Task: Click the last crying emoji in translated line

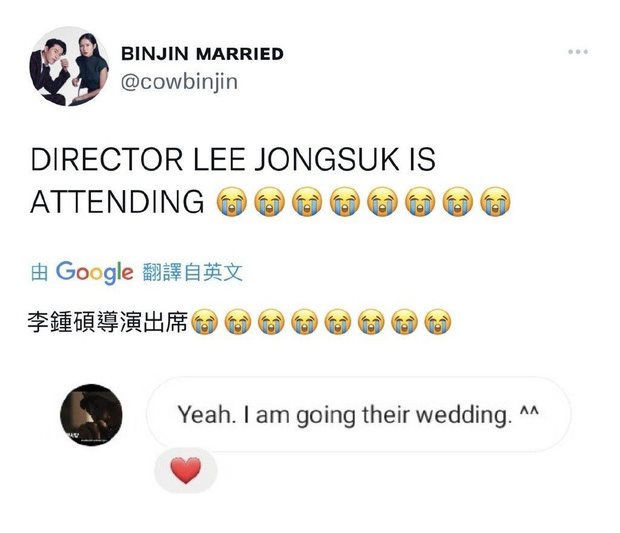Action: tap(437, 322)
